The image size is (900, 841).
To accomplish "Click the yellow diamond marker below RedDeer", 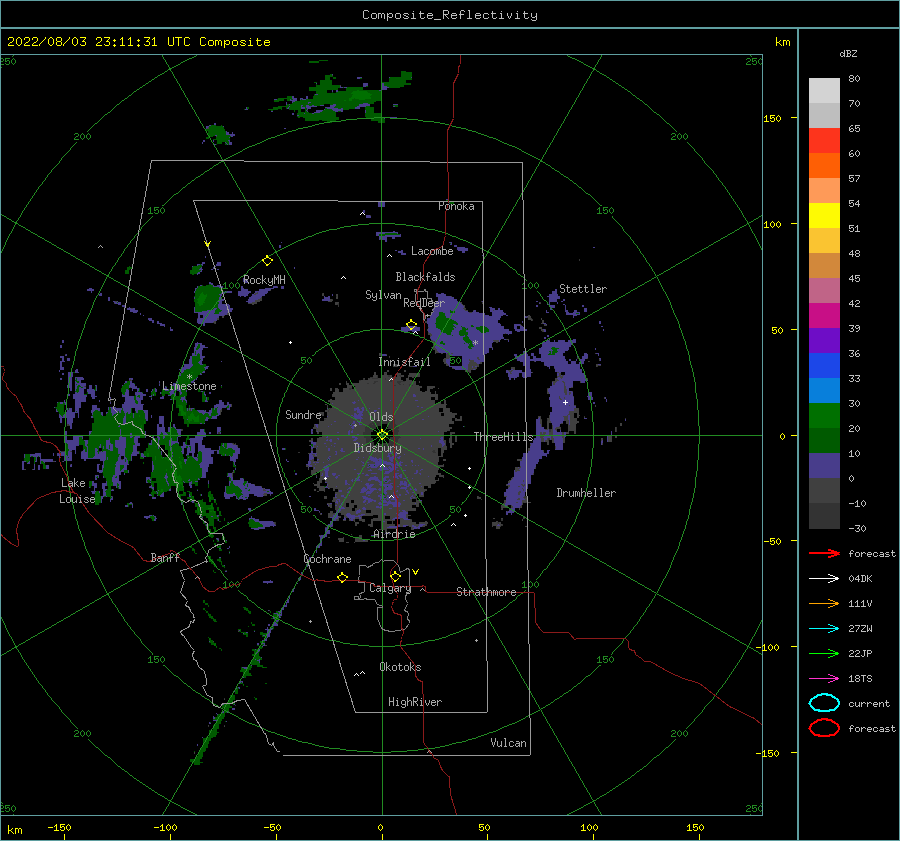I will pyautogui.click(x=411, y=325).
